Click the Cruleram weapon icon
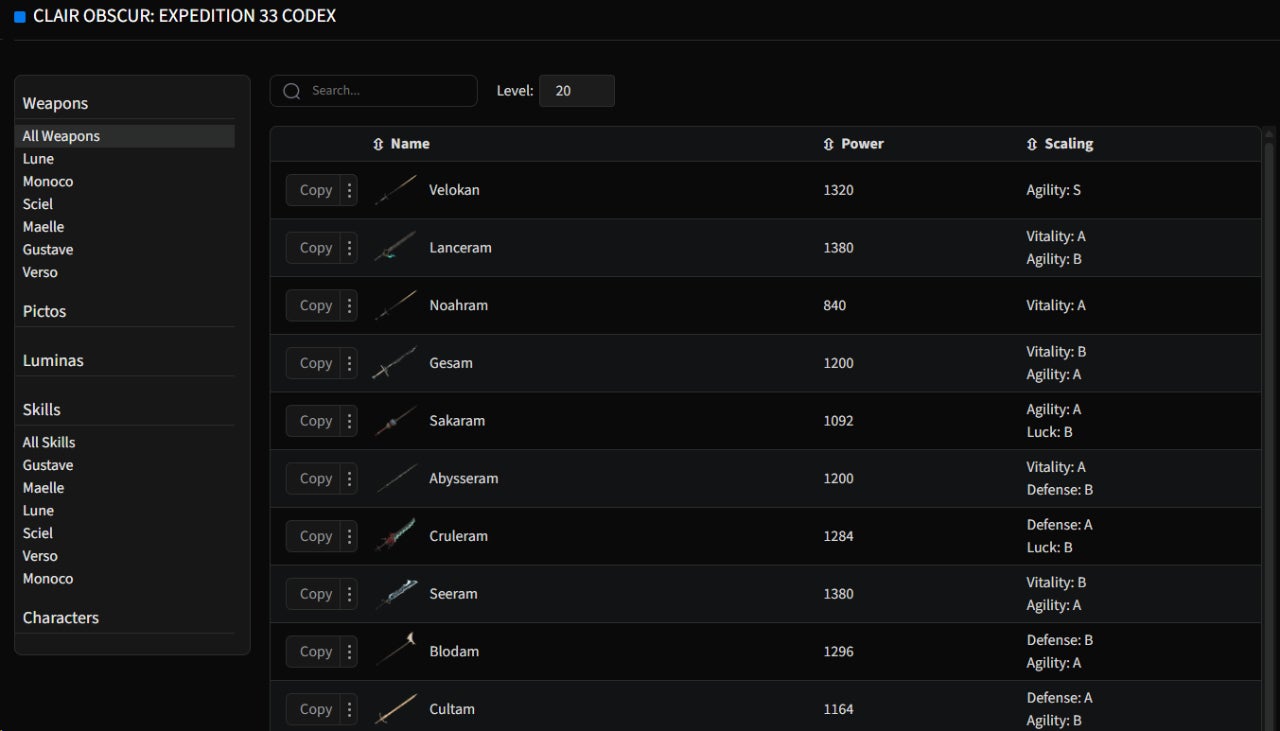This screenshot has height=731, width=1280. point(396,536)
